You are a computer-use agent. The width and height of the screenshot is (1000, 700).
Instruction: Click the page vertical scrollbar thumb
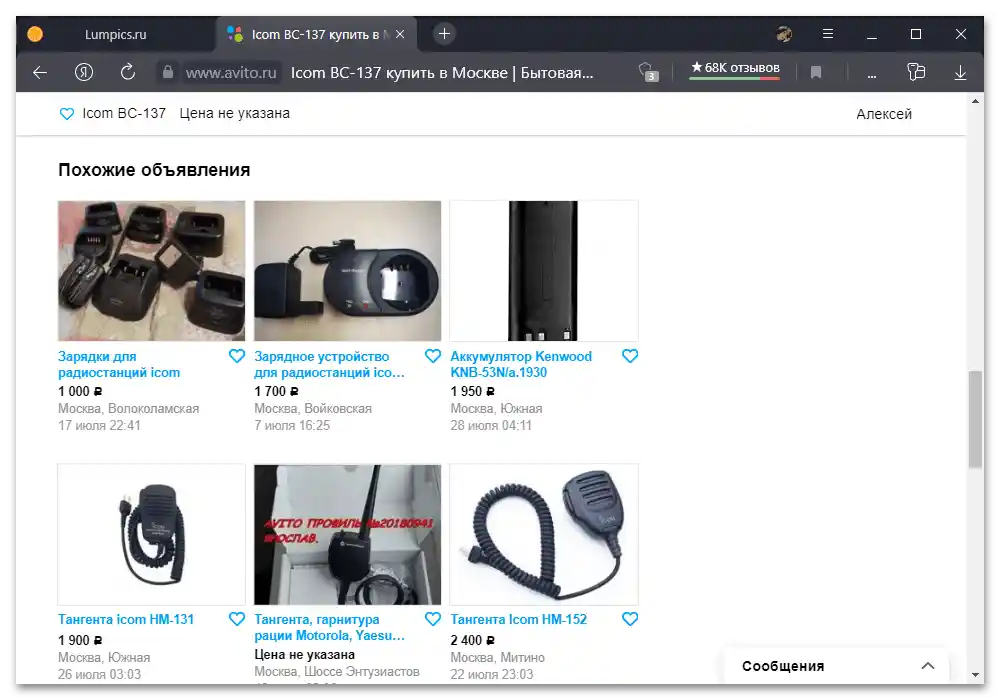click(975, 419)
